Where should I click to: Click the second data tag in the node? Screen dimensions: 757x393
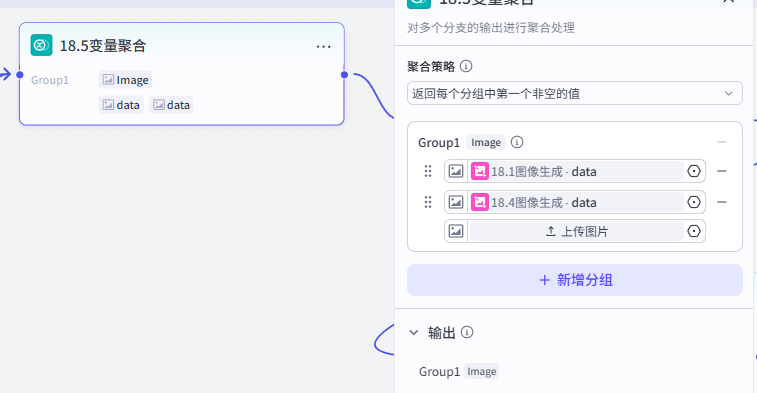coord(171,105)
